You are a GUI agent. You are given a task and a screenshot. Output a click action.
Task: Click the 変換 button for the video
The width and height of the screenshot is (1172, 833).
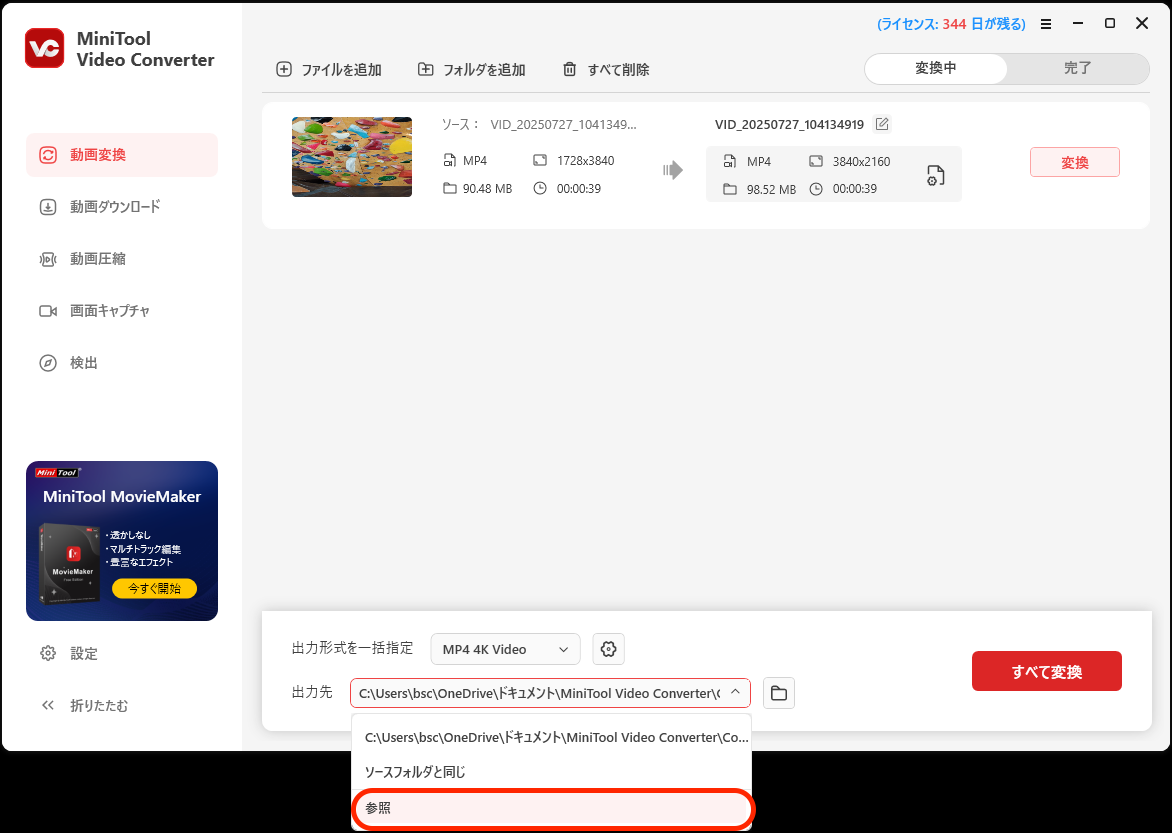tap(1075, 162)
